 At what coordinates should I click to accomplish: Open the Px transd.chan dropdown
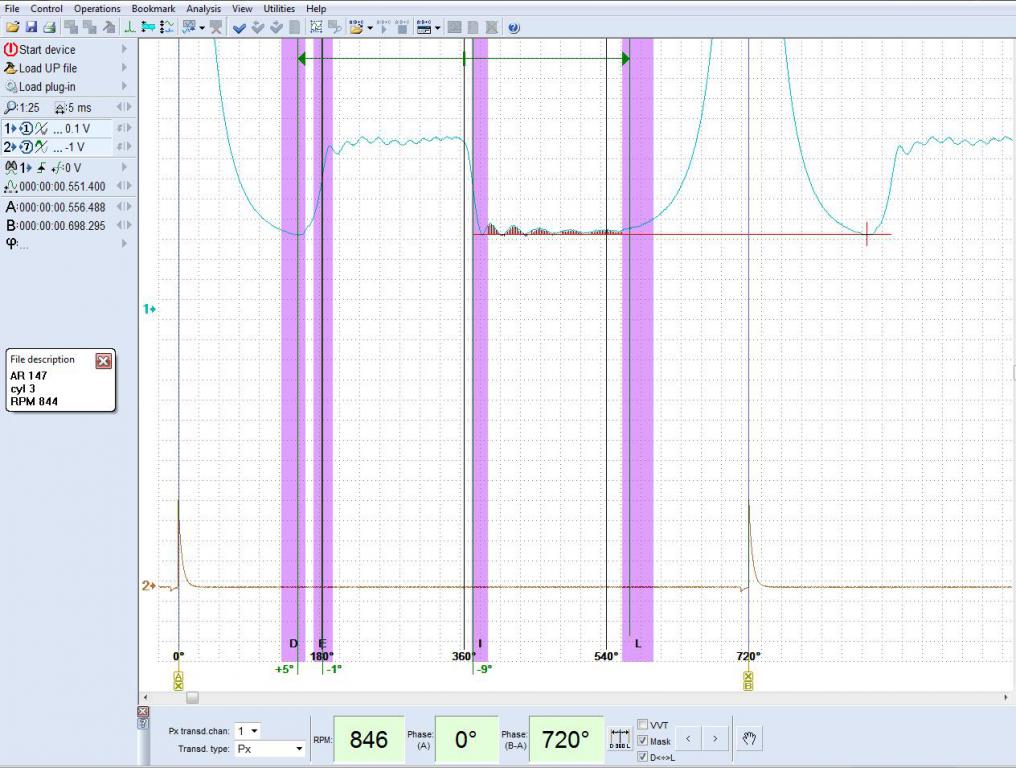249,731
